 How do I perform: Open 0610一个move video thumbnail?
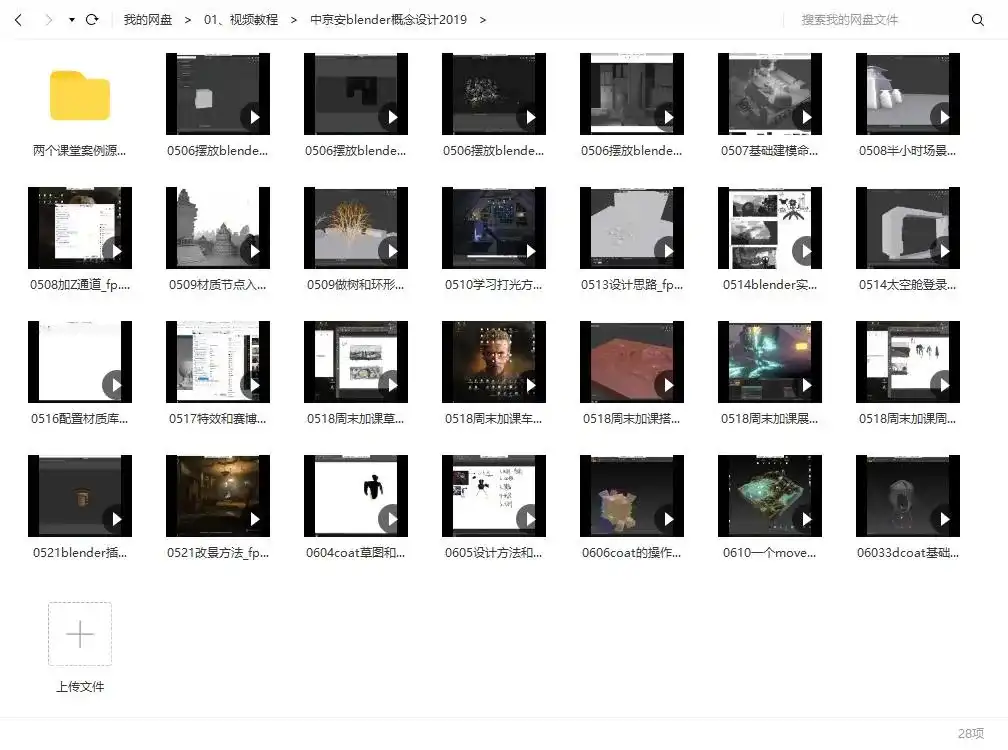tap(770, 496)
